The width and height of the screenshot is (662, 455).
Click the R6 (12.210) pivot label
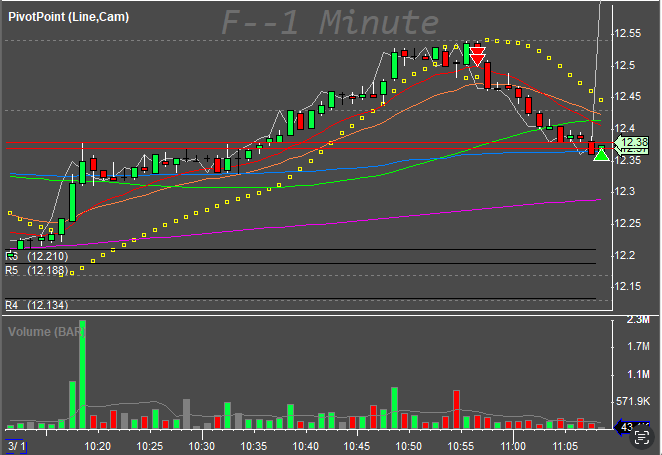[x=37, y=256]
